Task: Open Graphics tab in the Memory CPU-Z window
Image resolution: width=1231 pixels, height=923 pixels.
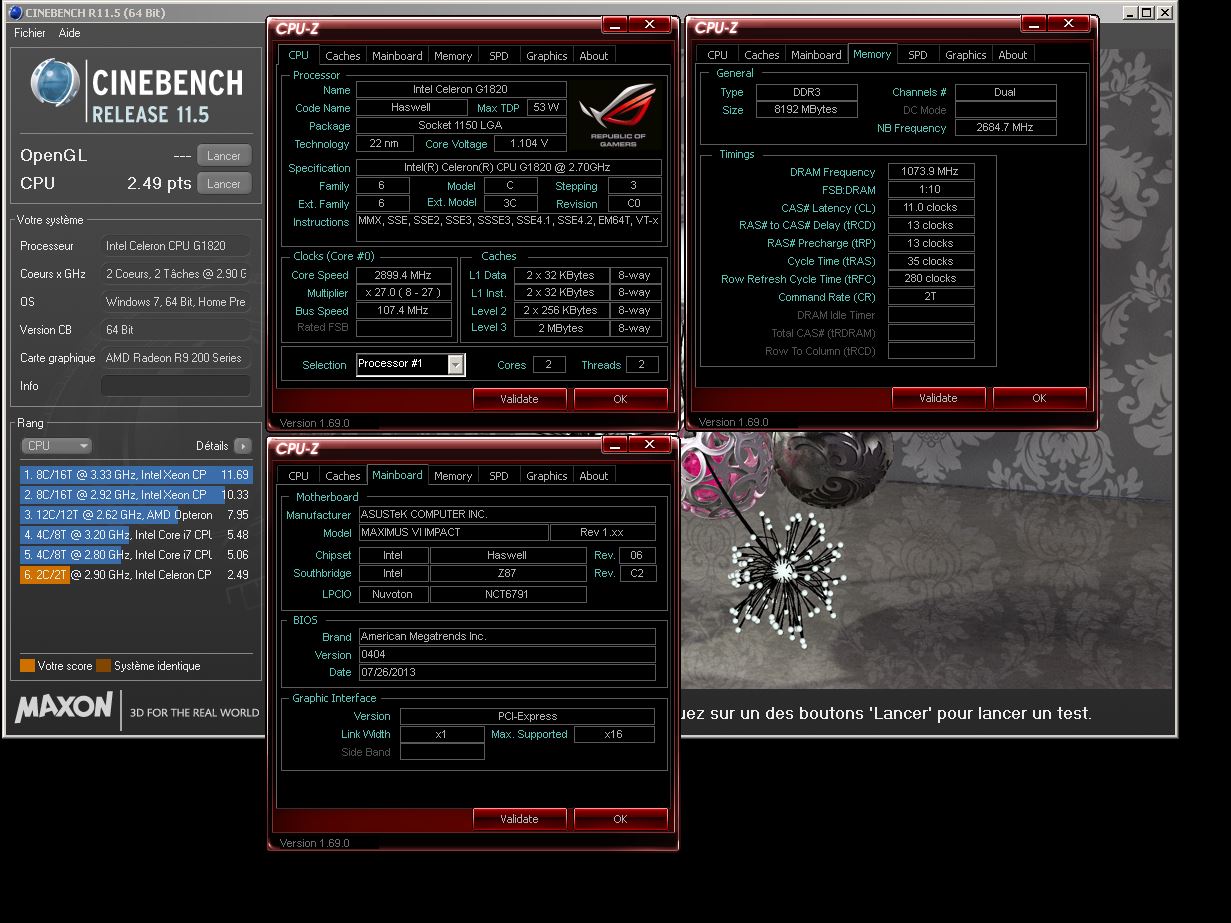Action: click(x=966, y=55)
